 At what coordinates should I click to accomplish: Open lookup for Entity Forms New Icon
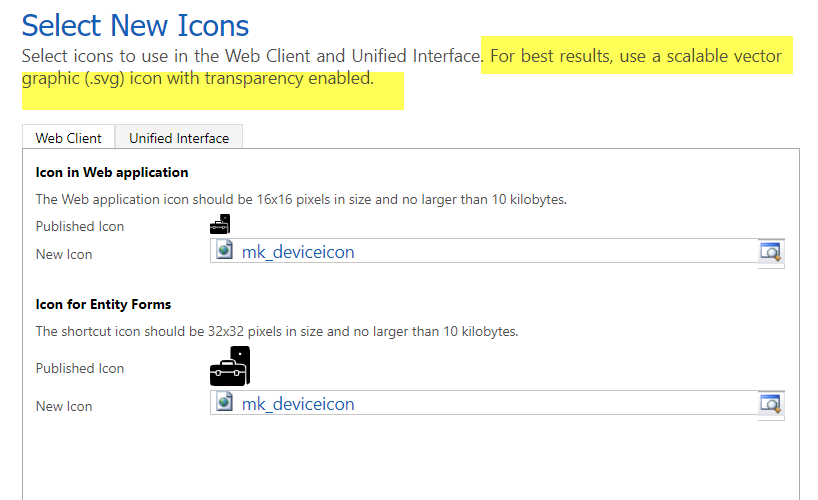771,404
